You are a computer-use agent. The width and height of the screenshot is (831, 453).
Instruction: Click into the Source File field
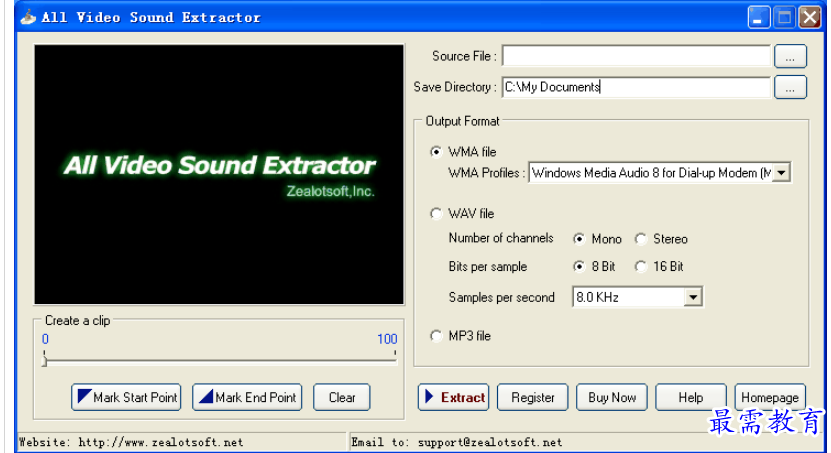coord(636,56)
